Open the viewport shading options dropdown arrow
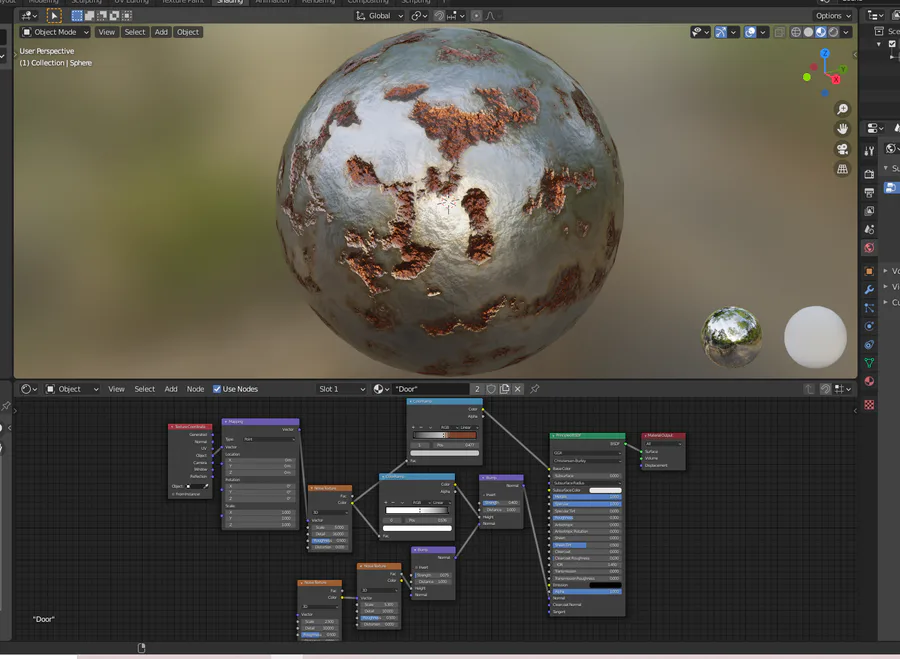The image size is (900, 659). [x=846, y=32]
